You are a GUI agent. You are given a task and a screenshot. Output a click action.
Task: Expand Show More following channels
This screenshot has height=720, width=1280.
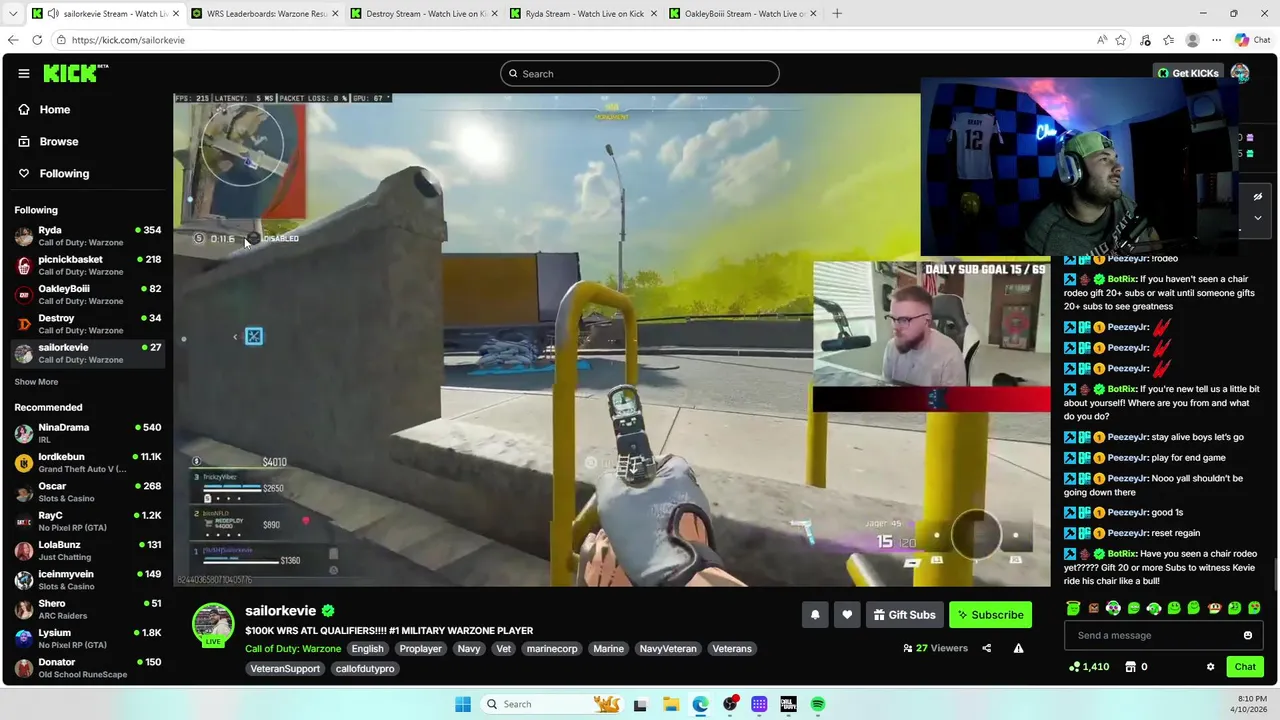pos(36,382)
